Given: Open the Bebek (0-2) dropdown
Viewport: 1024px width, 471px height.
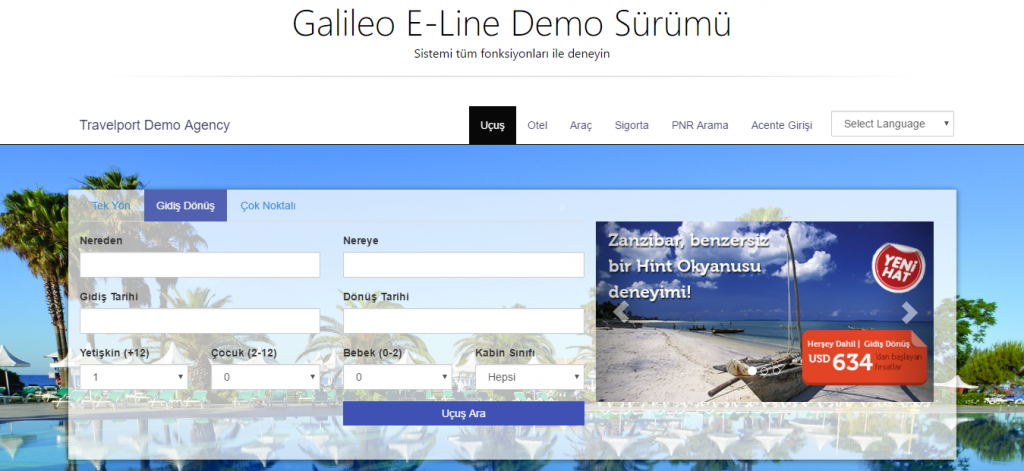Looking at the screenshot, I should 398,377.
